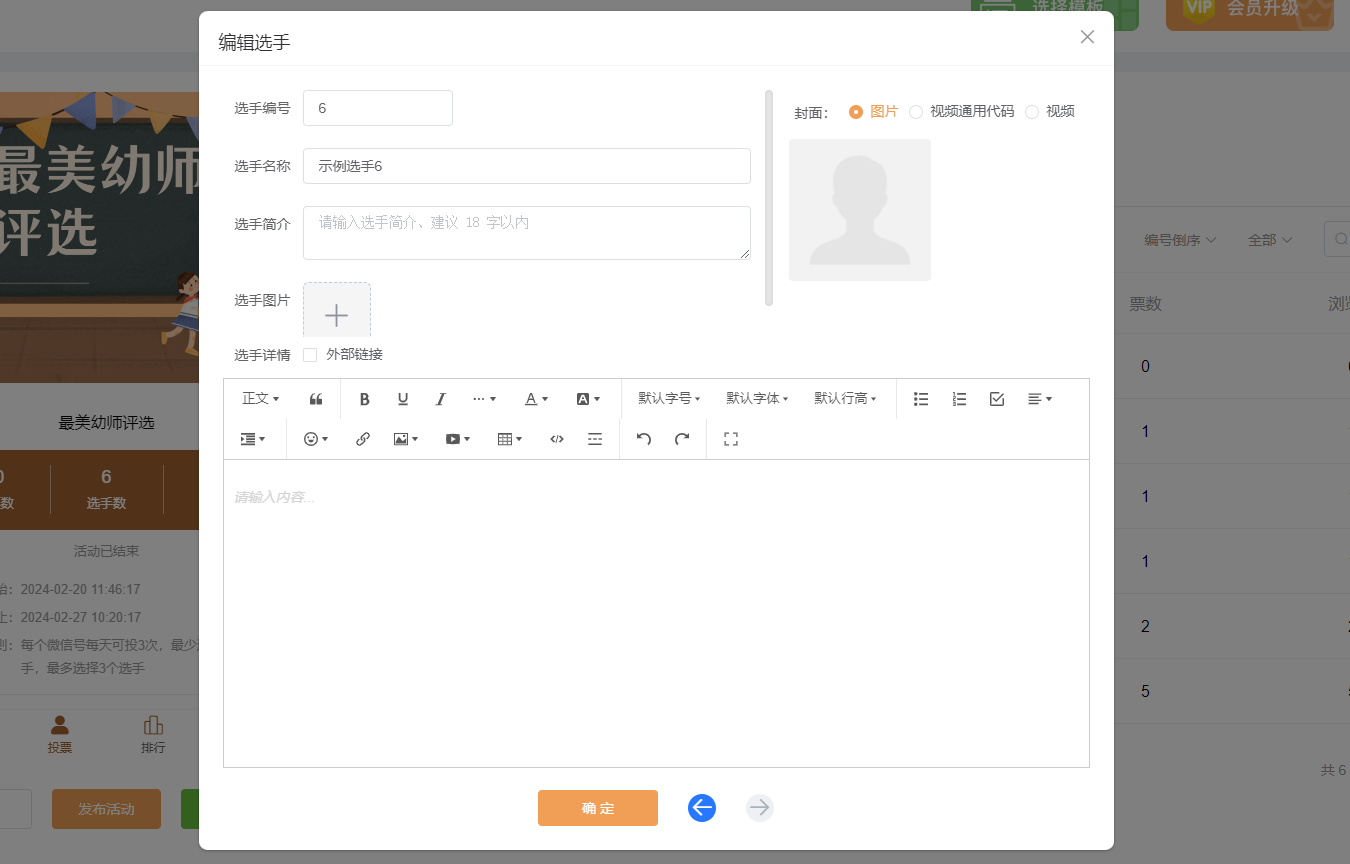The image size is (1350, 864).
Task: Open the 默认字号 font size dropdown
Action: point(669,399)
